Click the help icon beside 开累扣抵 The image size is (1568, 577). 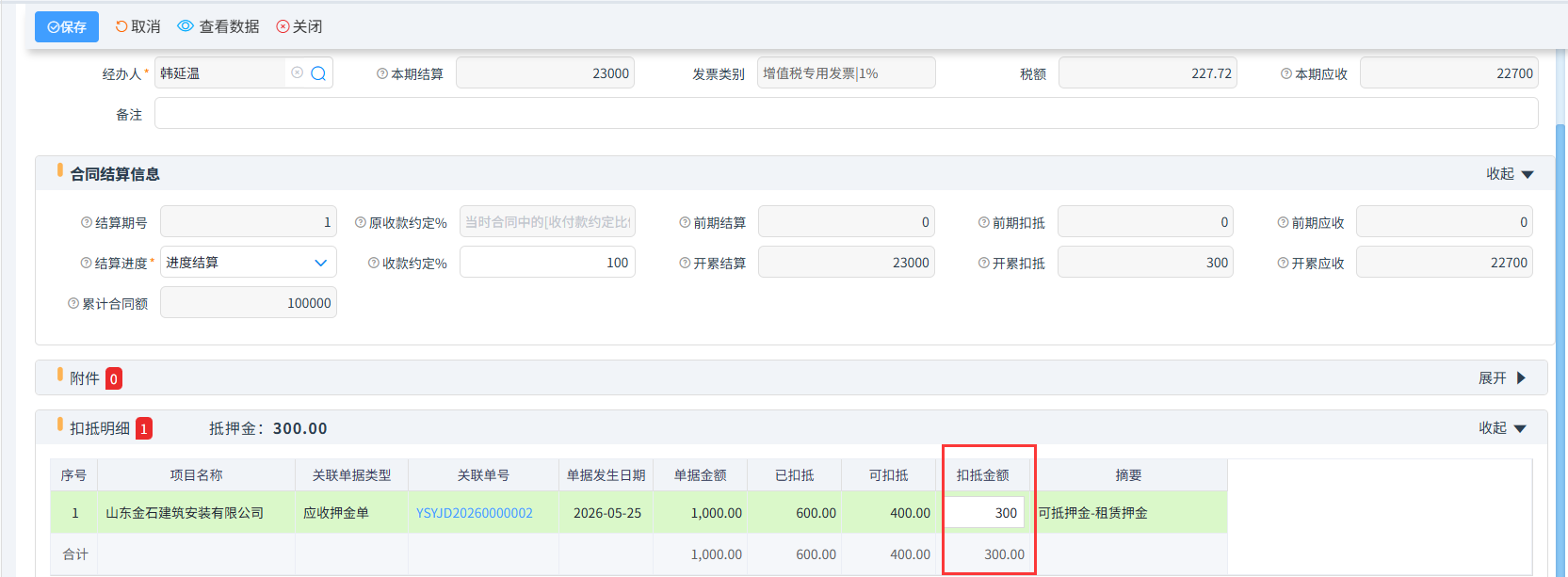pyautogui.click(x=984, y=263)
